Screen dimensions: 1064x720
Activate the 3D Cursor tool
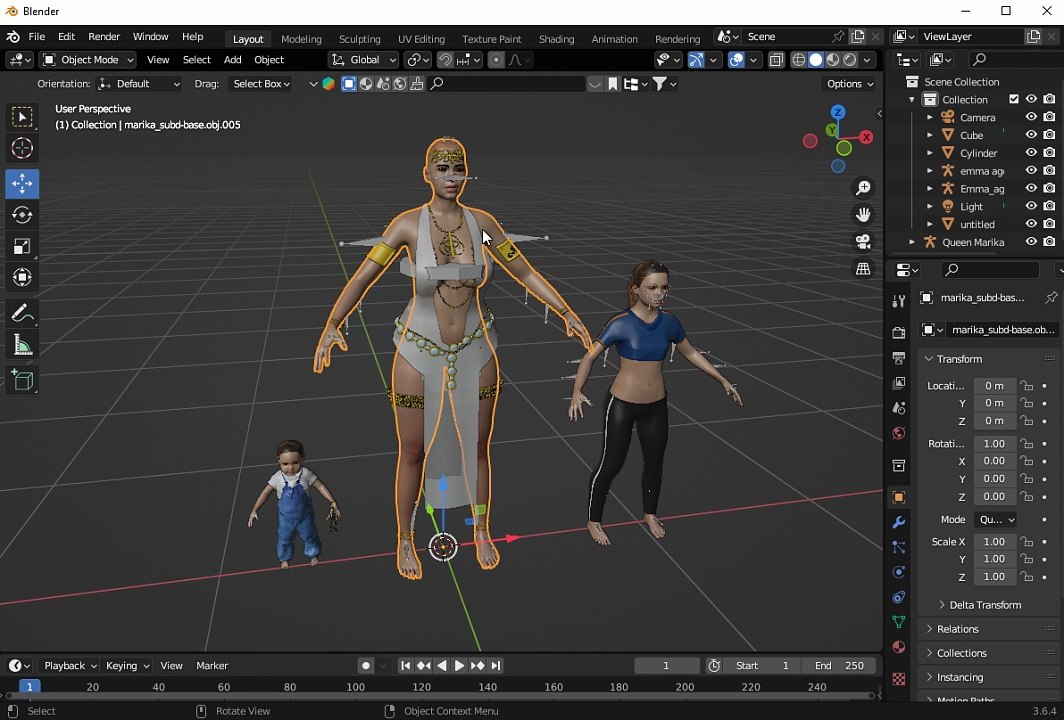(x=22, y=148)
